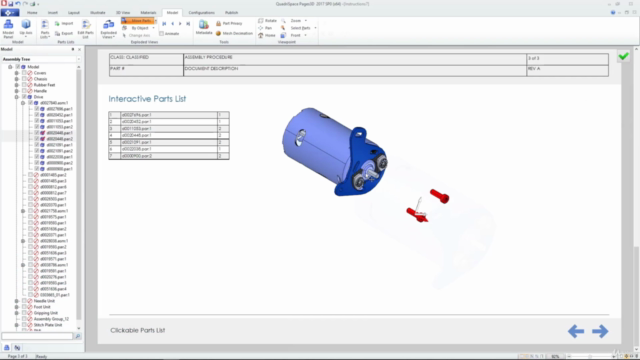Expand the Needle Unit node
The width and height of the screenshot is (640, 360).
click(17, 301)
